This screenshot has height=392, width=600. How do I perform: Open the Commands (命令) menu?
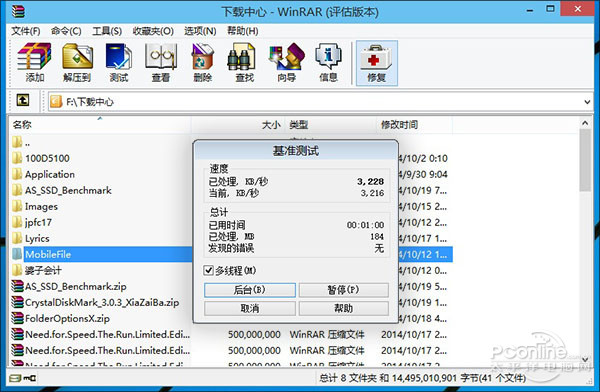pos(66,31)
